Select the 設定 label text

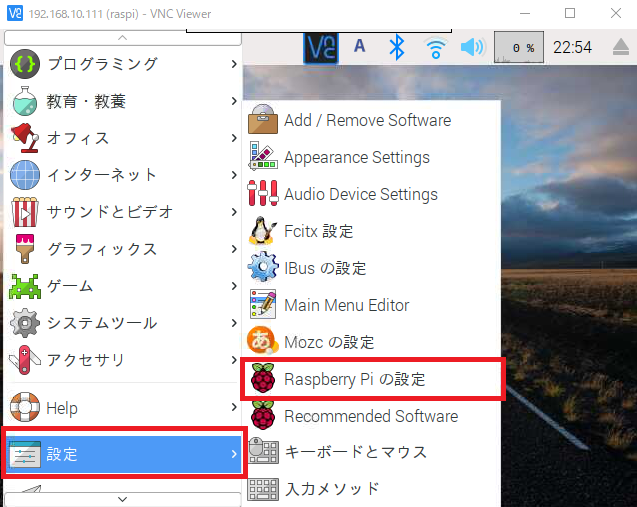pyautogui.click(x=62, y=454)
